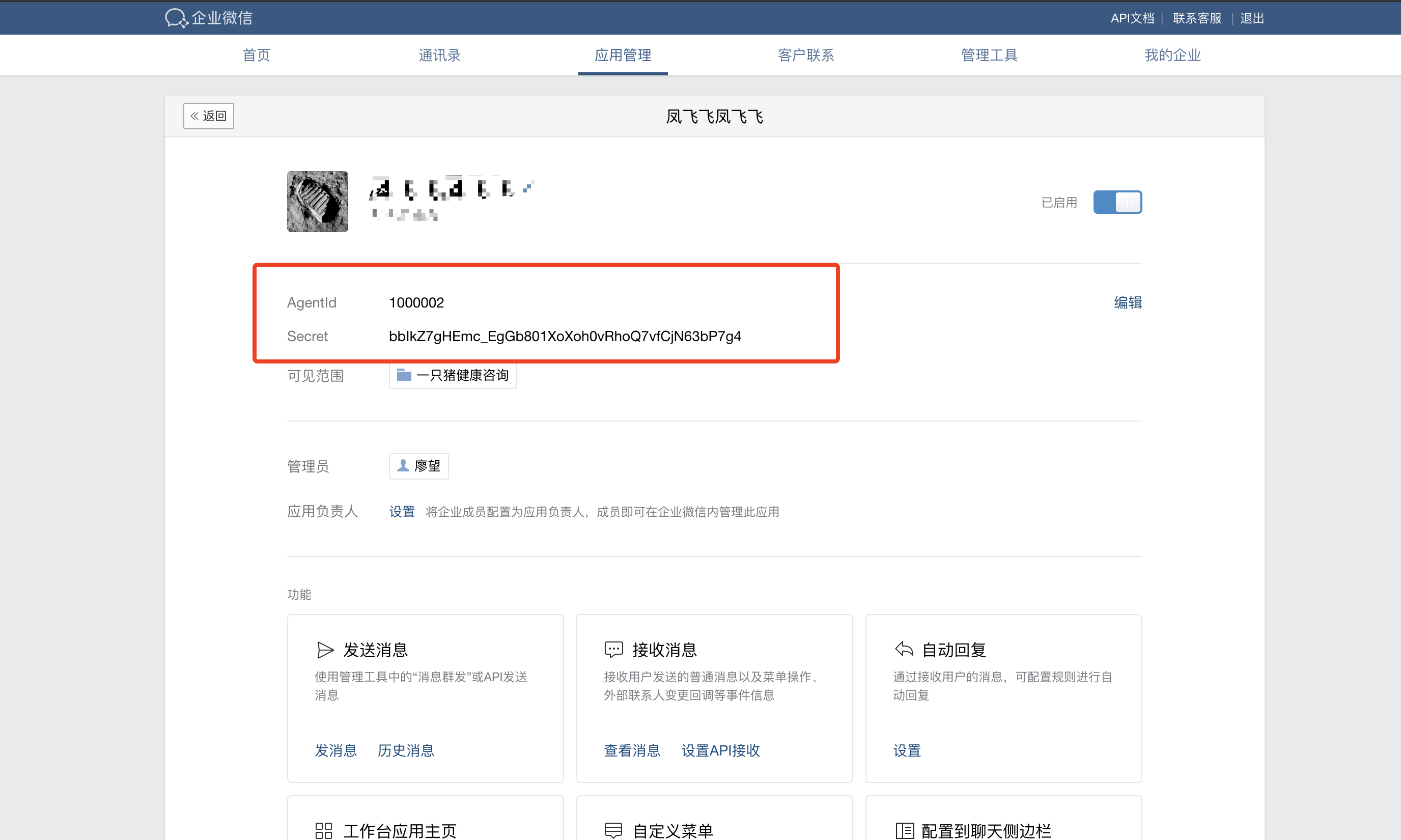Image resolution: width=1401 pixels, height=840 pixels.
Task: Click the page title 凤飞飞凤飞飞
Action: 714,117
